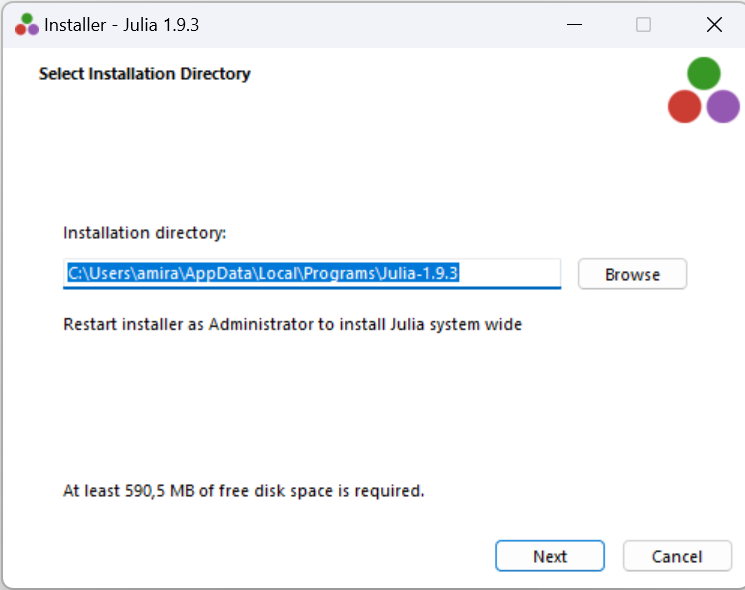Close the Julia installer window
This screenshot has width=745, height=590.
coord(714,25)
